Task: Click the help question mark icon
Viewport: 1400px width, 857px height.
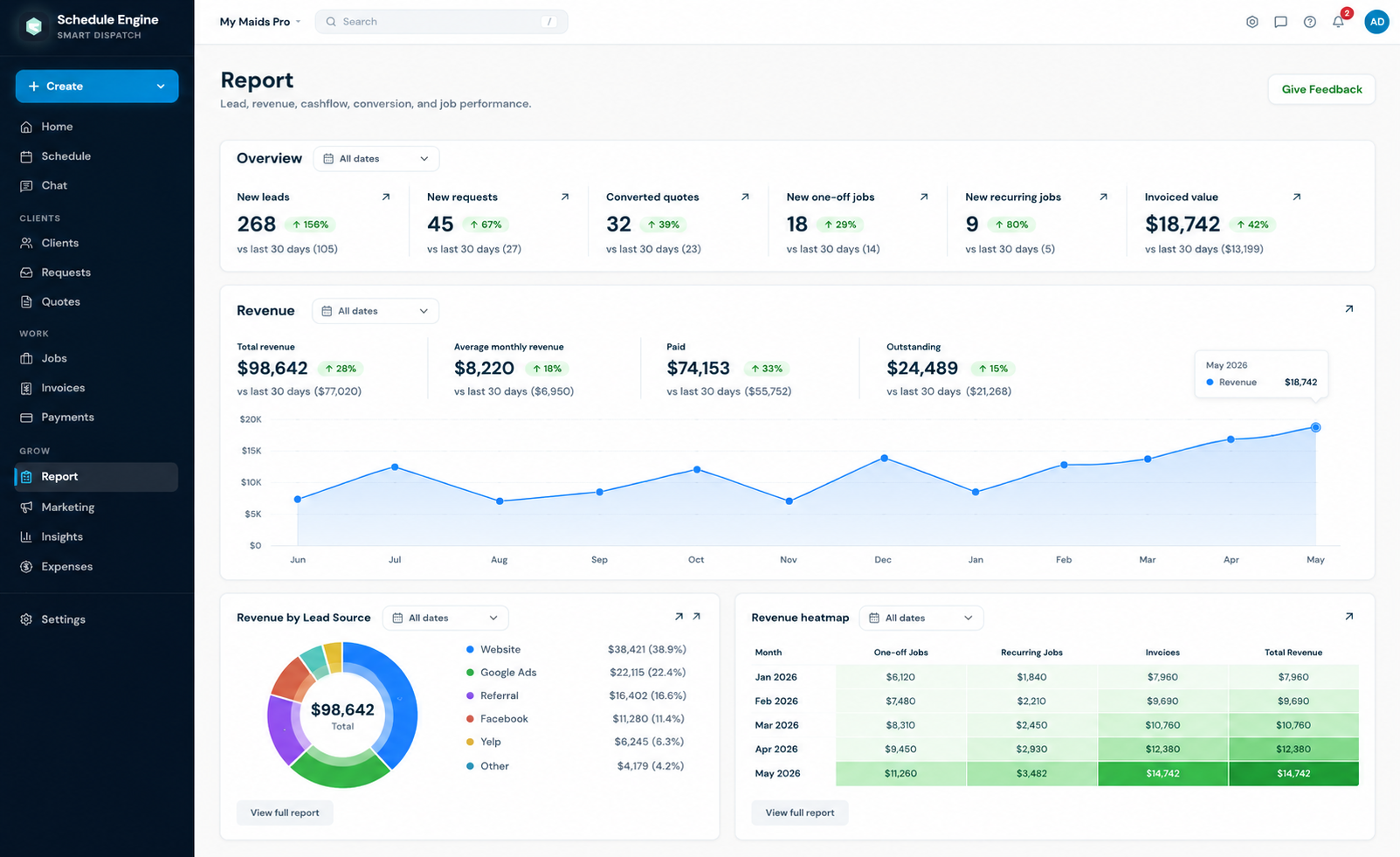Action: (1309, 22)
